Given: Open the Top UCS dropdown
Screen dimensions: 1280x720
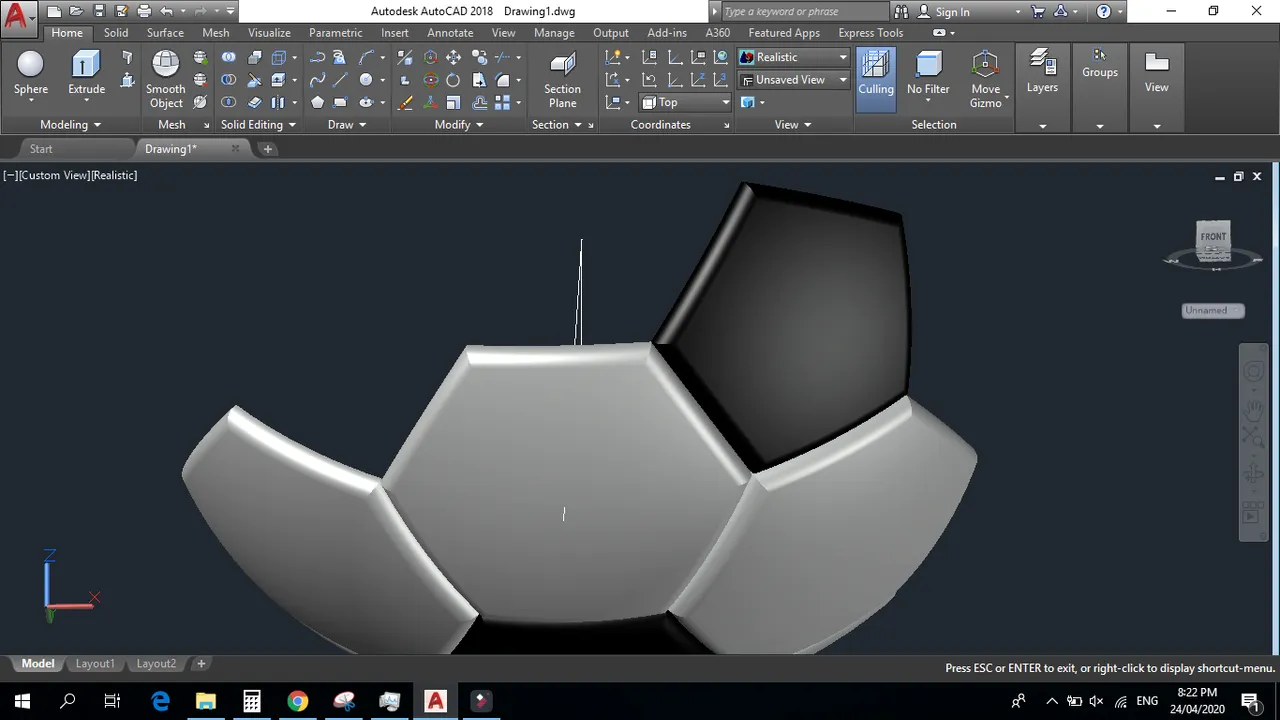Looking at the screenshot, I should click(686, 102).
